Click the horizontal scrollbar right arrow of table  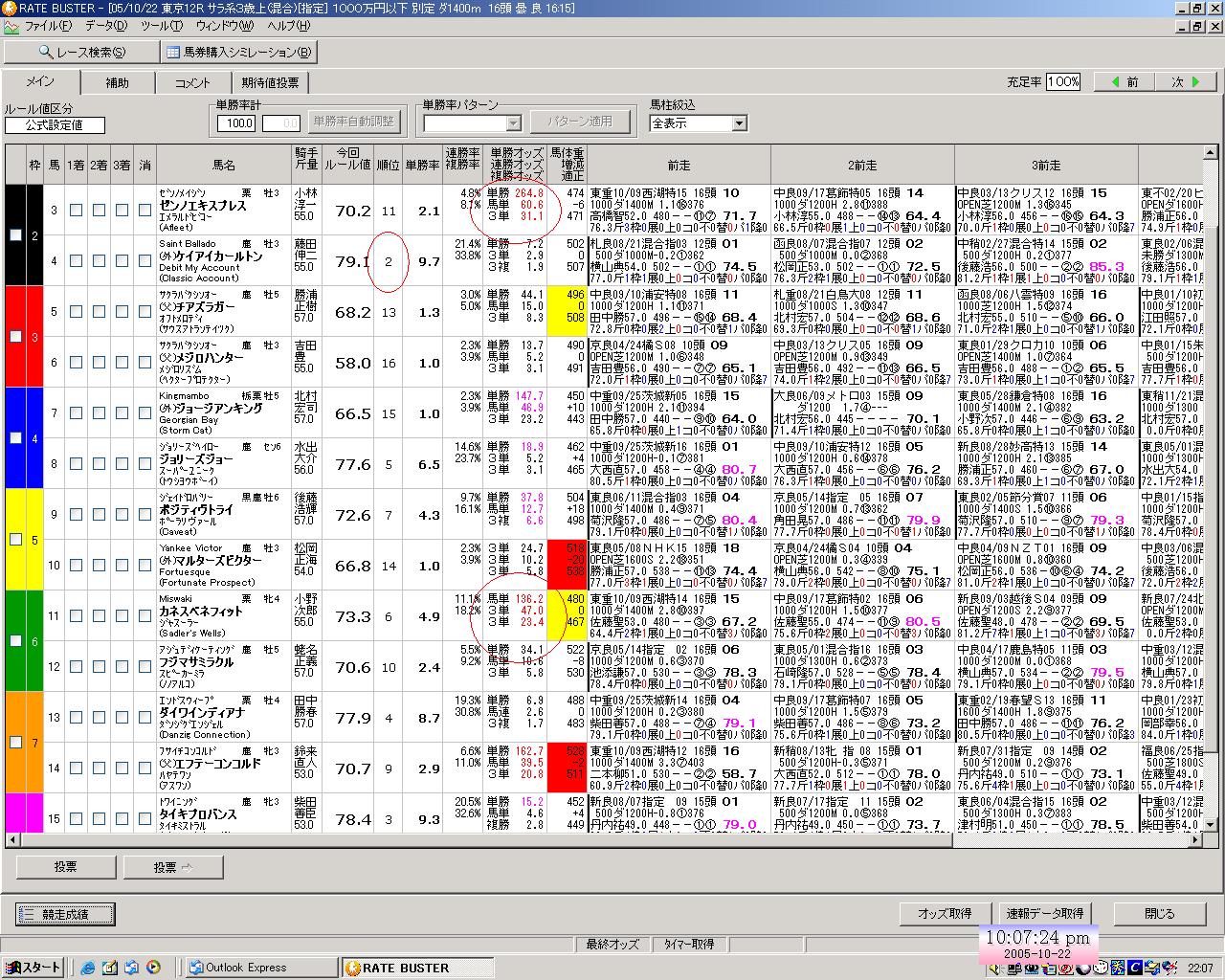[1193, 839]
